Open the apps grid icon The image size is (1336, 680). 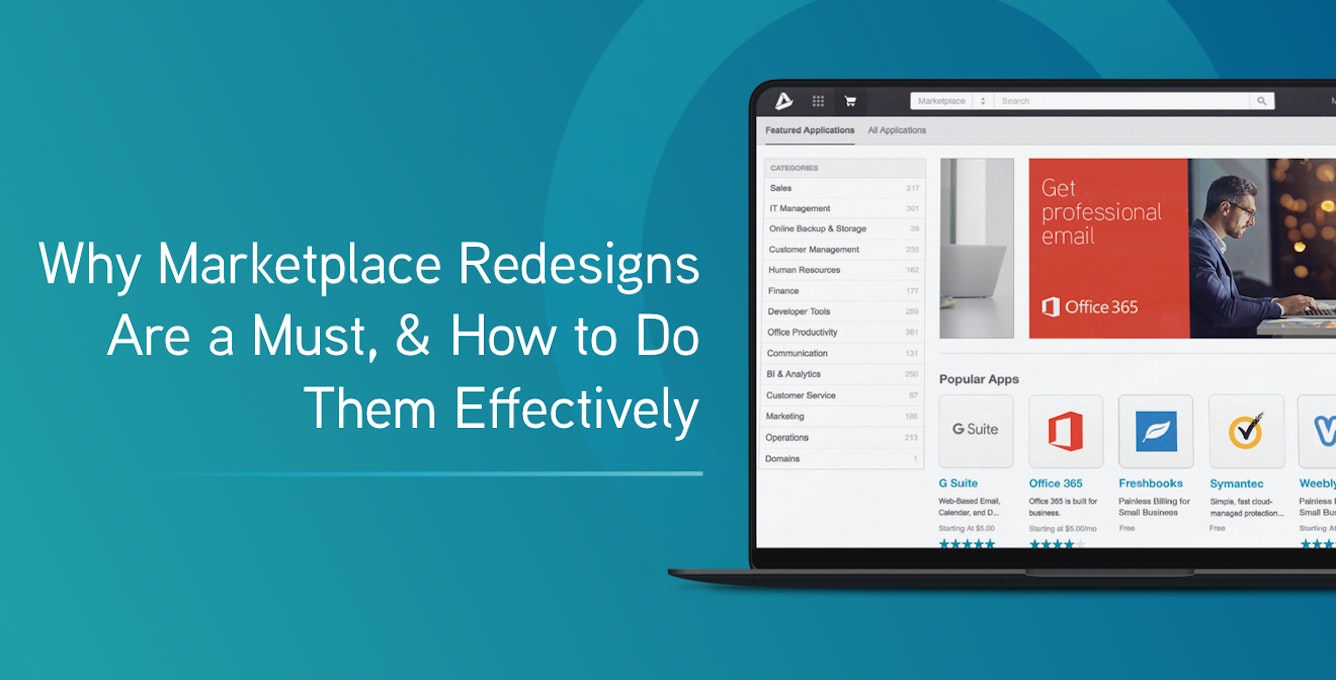point(818,101)
